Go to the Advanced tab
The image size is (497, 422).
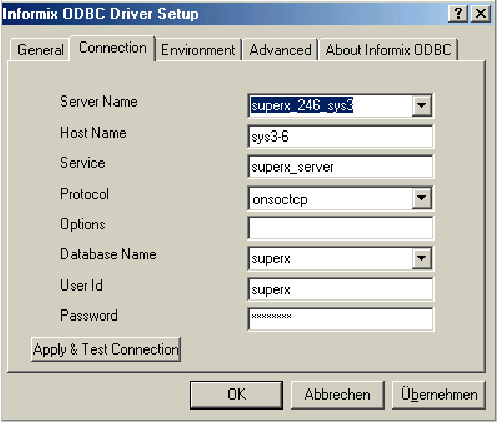point(280,50)
